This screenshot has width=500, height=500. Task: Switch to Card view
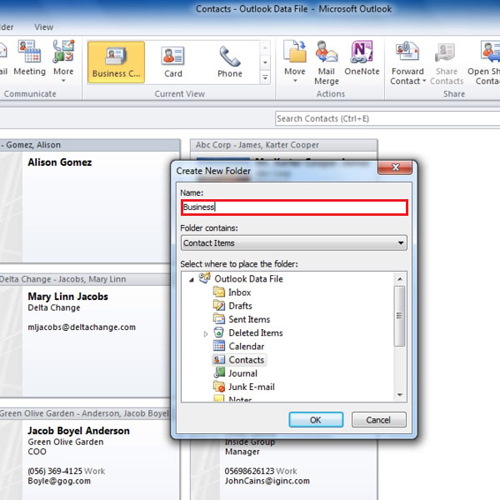click(x=173, y=62)
